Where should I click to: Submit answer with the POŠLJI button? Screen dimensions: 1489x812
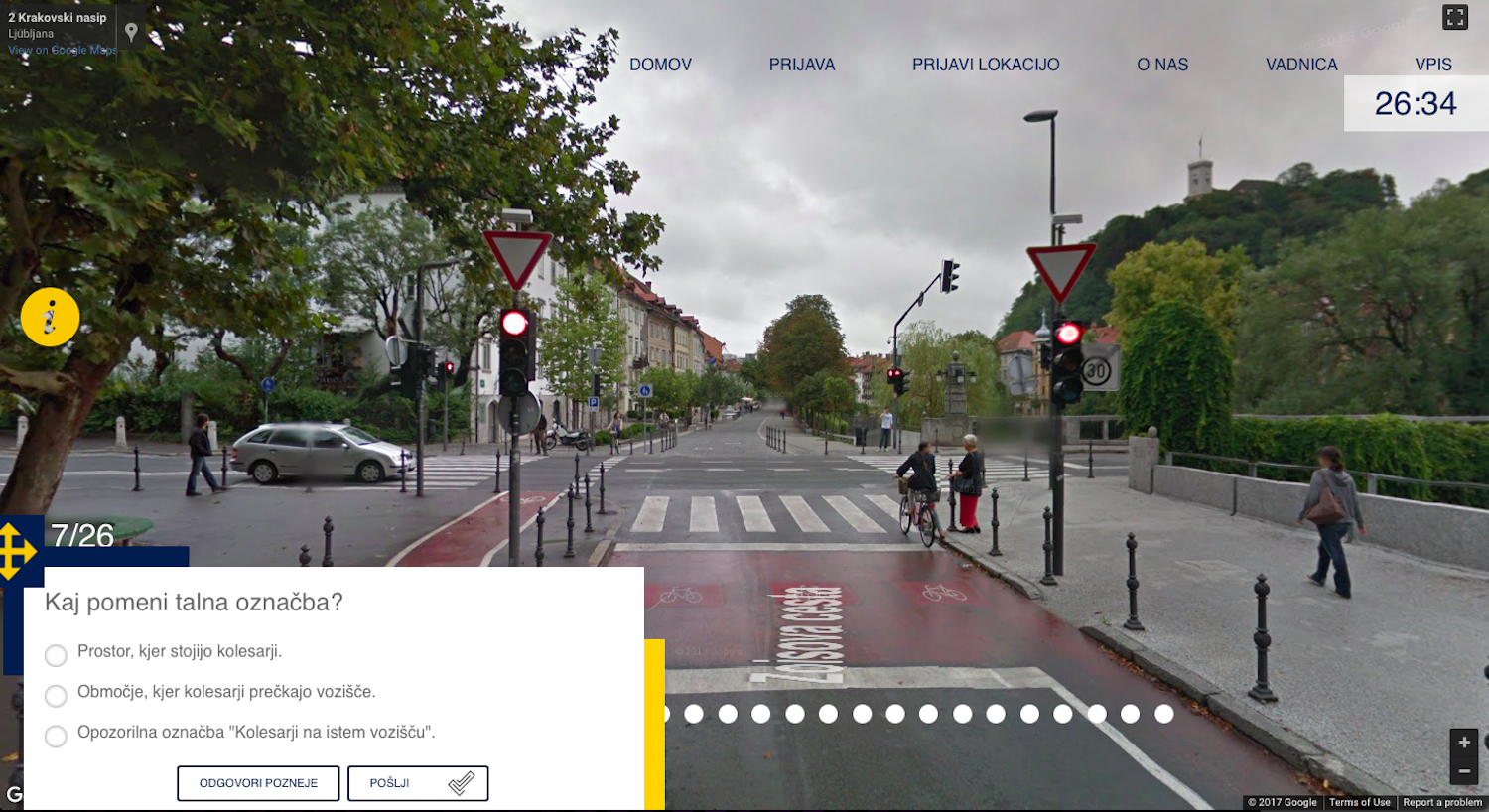418,783
